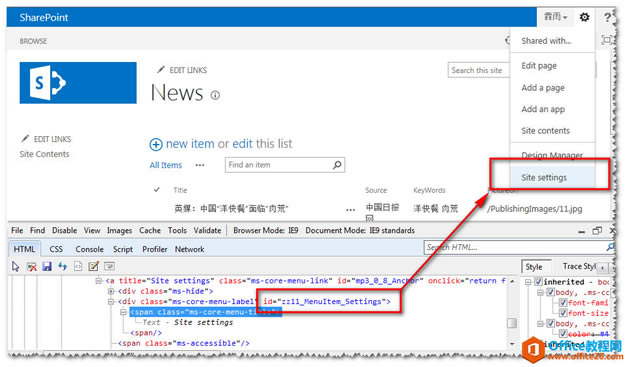
Task: Open the Find menu
Action: (x=37, y=230)
